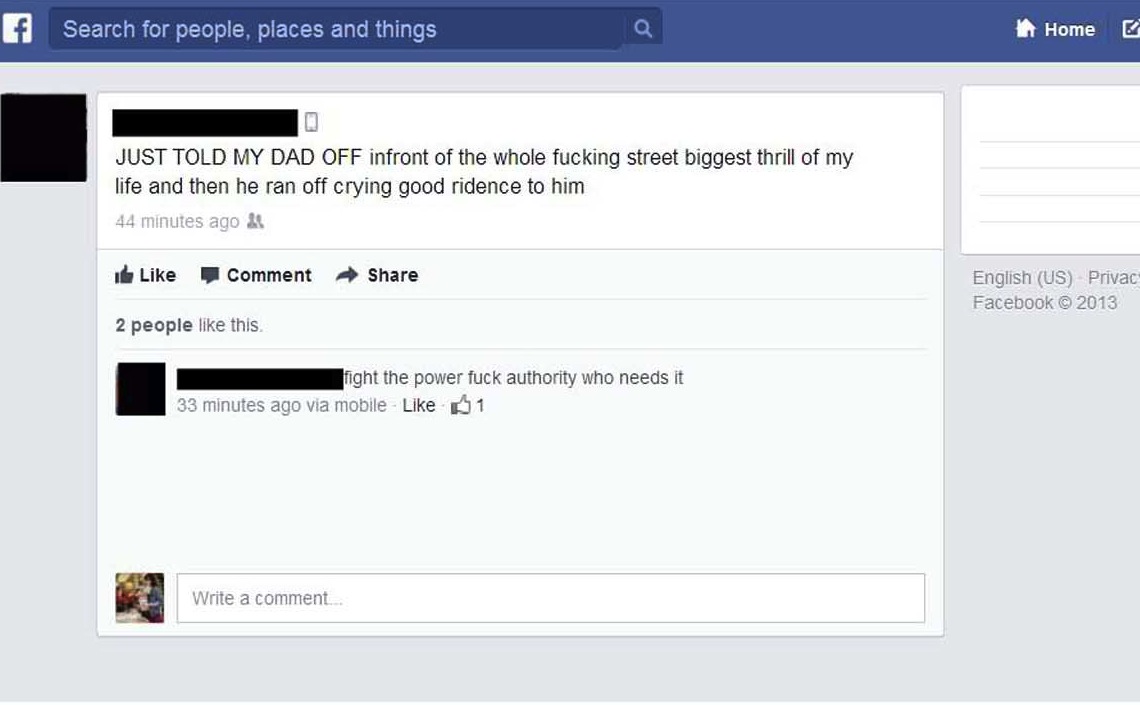Go to Home in the top bar
Viewport: 1140px width, 705px height.
click(x=1069, y=29)
